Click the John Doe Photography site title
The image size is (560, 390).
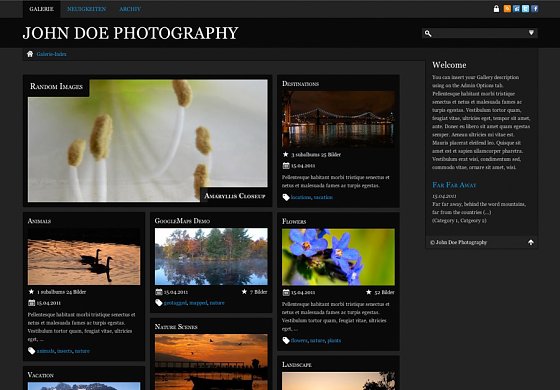tap(130, 33)
